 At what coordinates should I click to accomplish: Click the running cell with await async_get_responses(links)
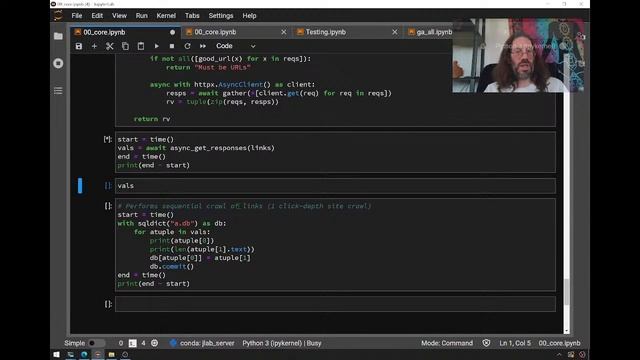tap(335, 152)
